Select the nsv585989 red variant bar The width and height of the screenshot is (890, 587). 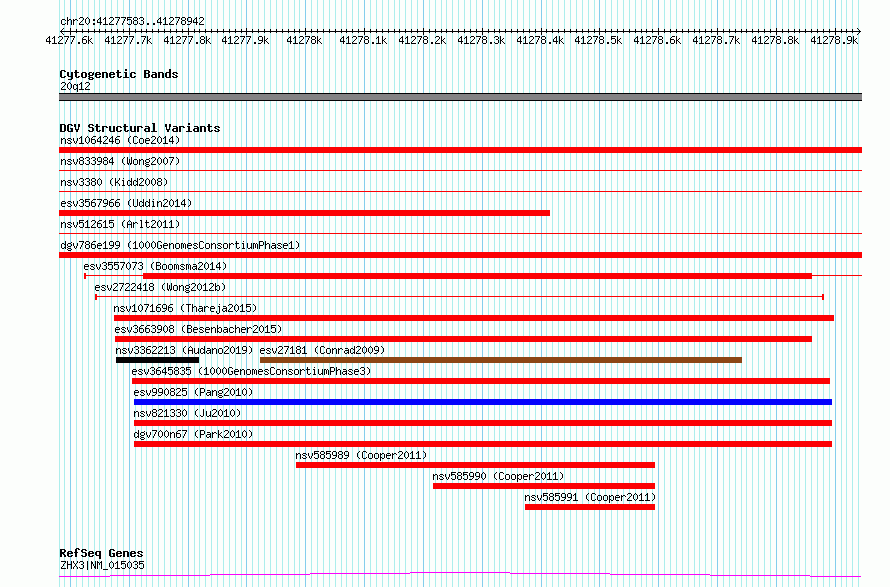(x=475, y=465)
